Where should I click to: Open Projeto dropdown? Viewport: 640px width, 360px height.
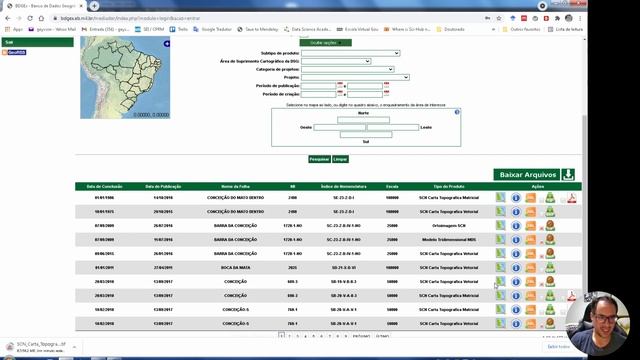(x=355, y=77)
